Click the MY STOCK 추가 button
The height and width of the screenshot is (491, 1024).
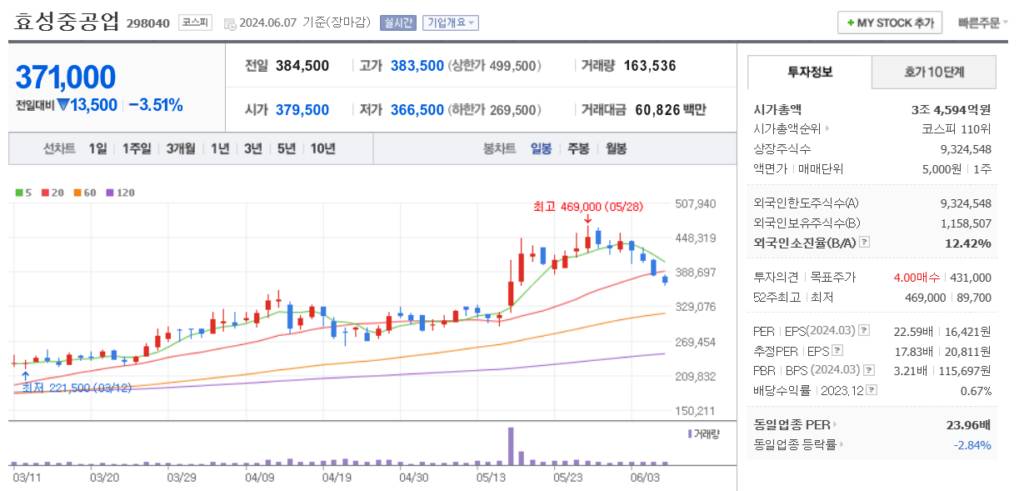tap(890, 23)
